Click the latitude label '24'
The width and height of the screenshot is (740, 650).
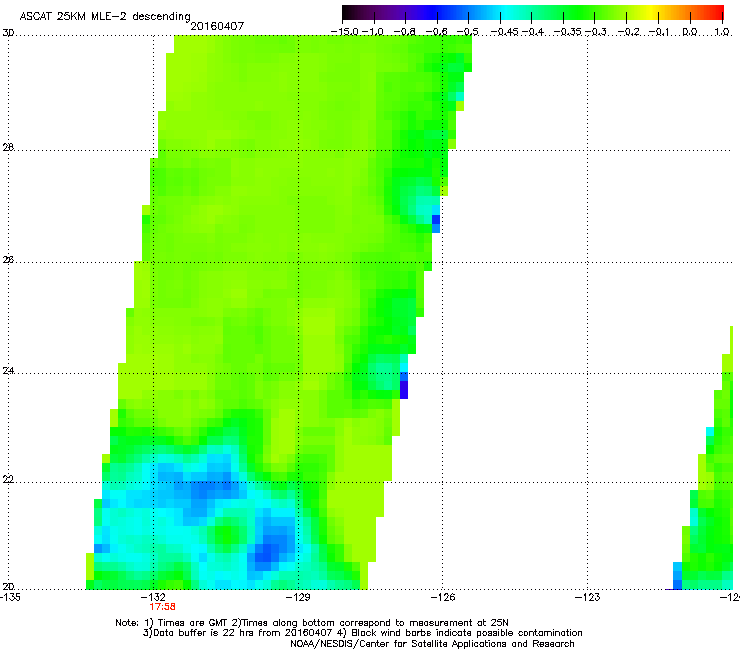coord(8,371)
